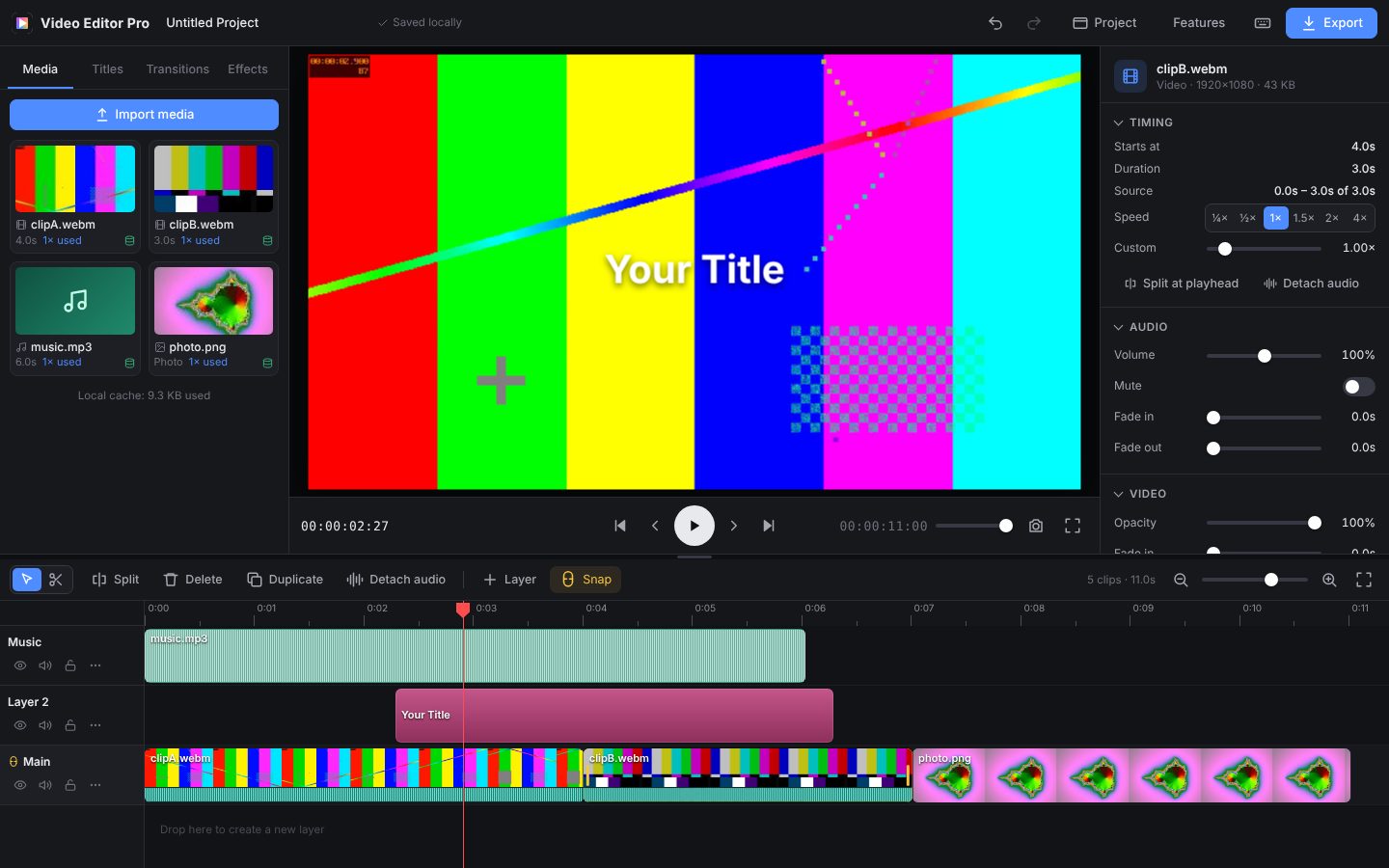Zoom out the timeline

coord(1181,580)
